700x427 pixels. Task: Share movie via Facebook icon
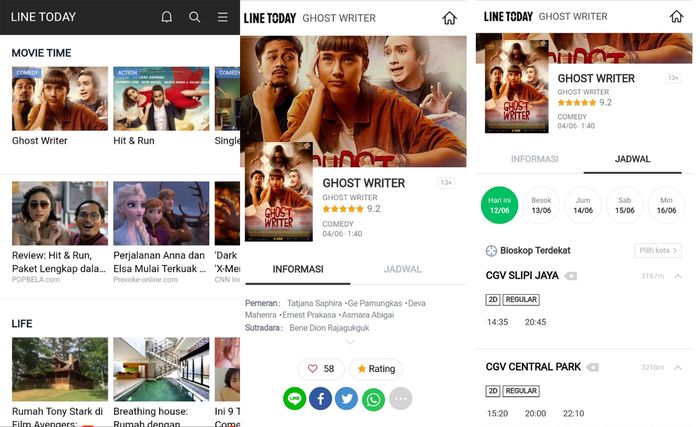point(321,398)
